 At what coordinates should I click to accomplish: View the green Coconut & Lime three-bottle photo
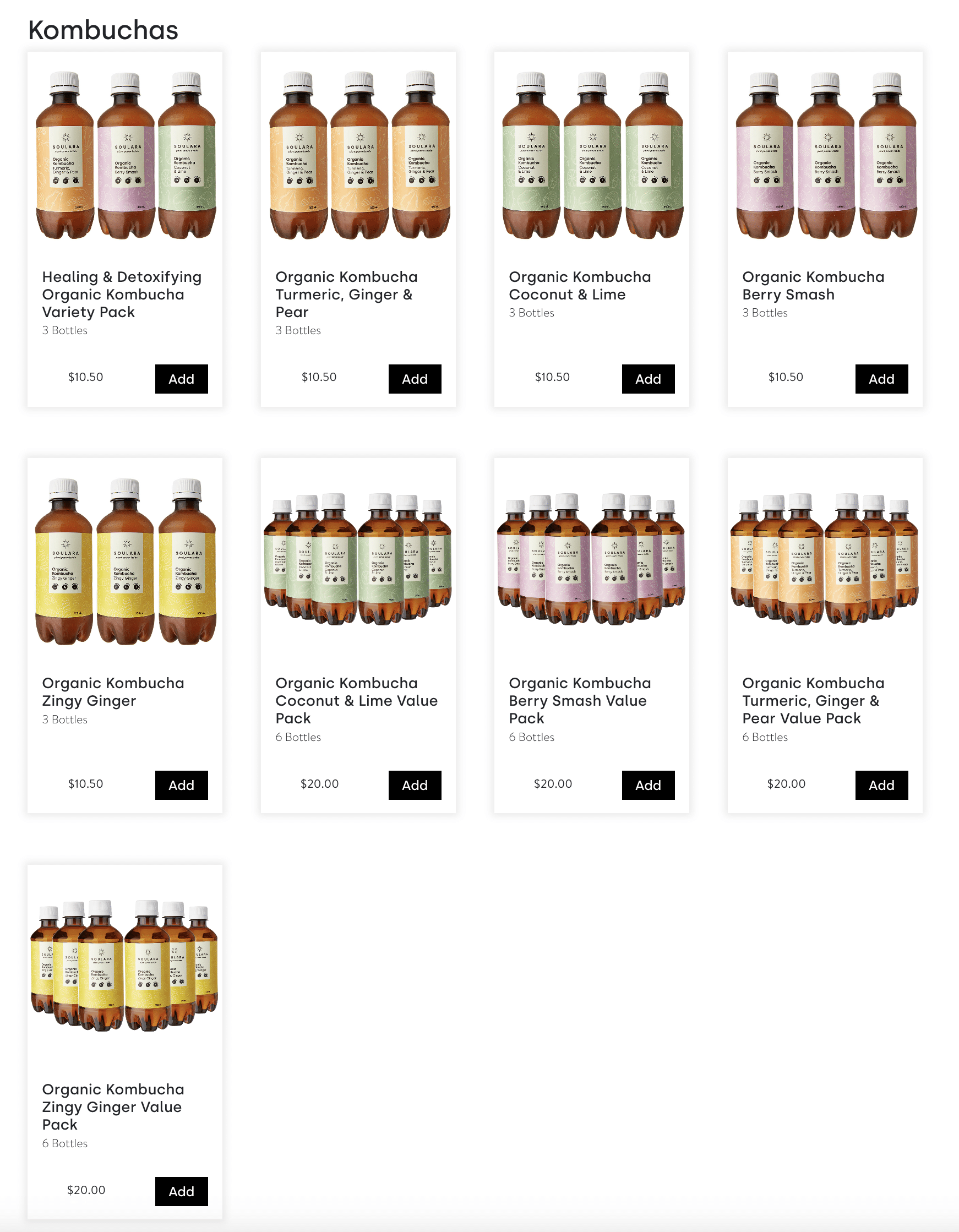(592, 155)
